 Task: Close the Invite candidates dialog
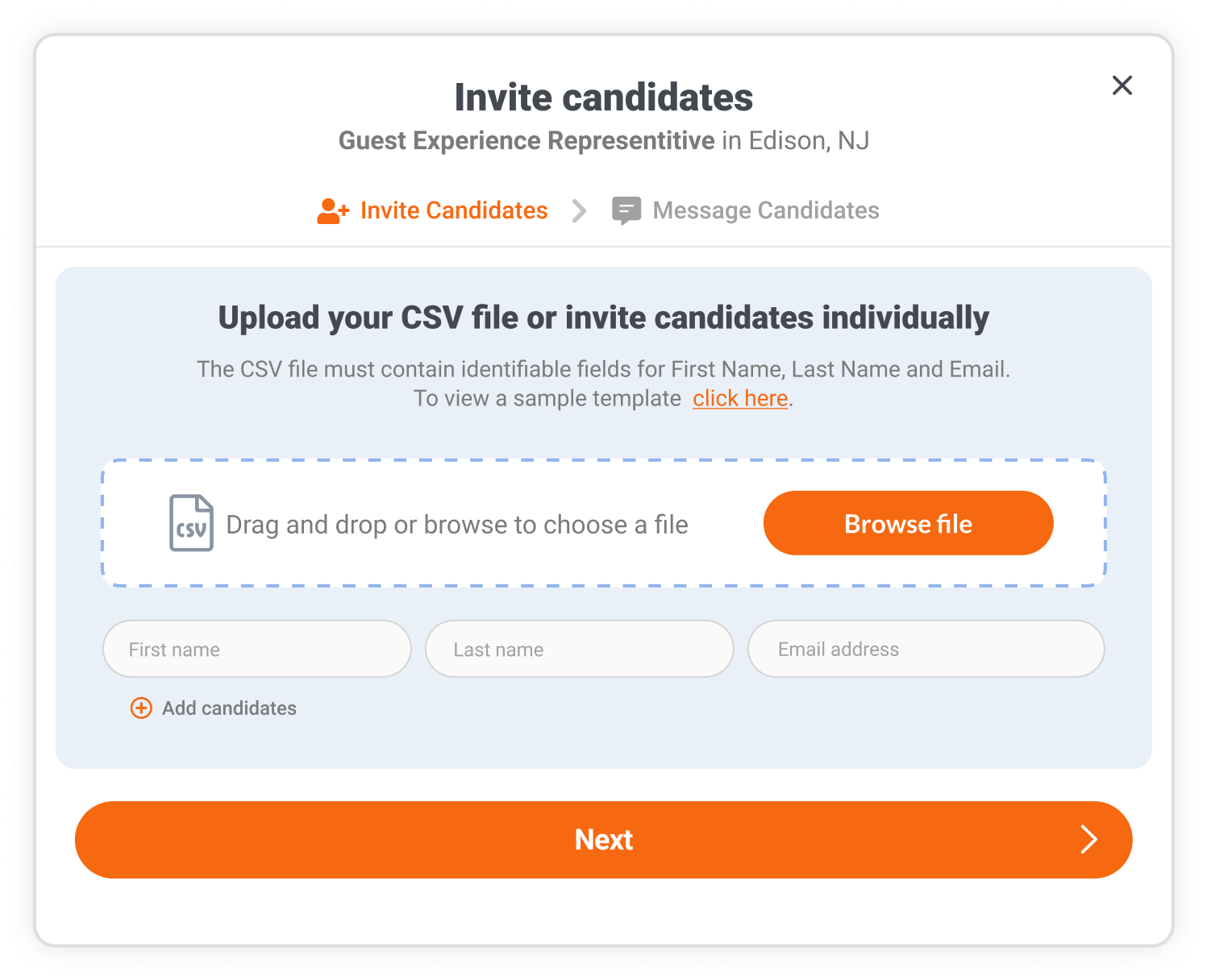click(x=1122, y=85)
